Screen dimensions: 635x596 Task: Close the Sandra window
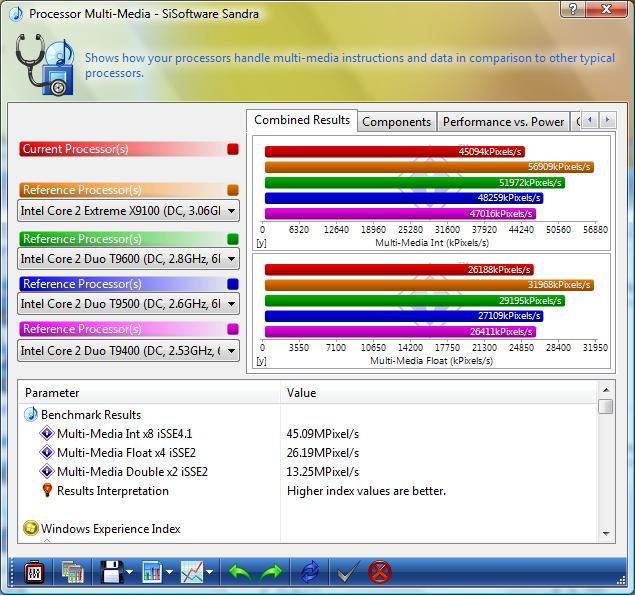click(606, 9)
